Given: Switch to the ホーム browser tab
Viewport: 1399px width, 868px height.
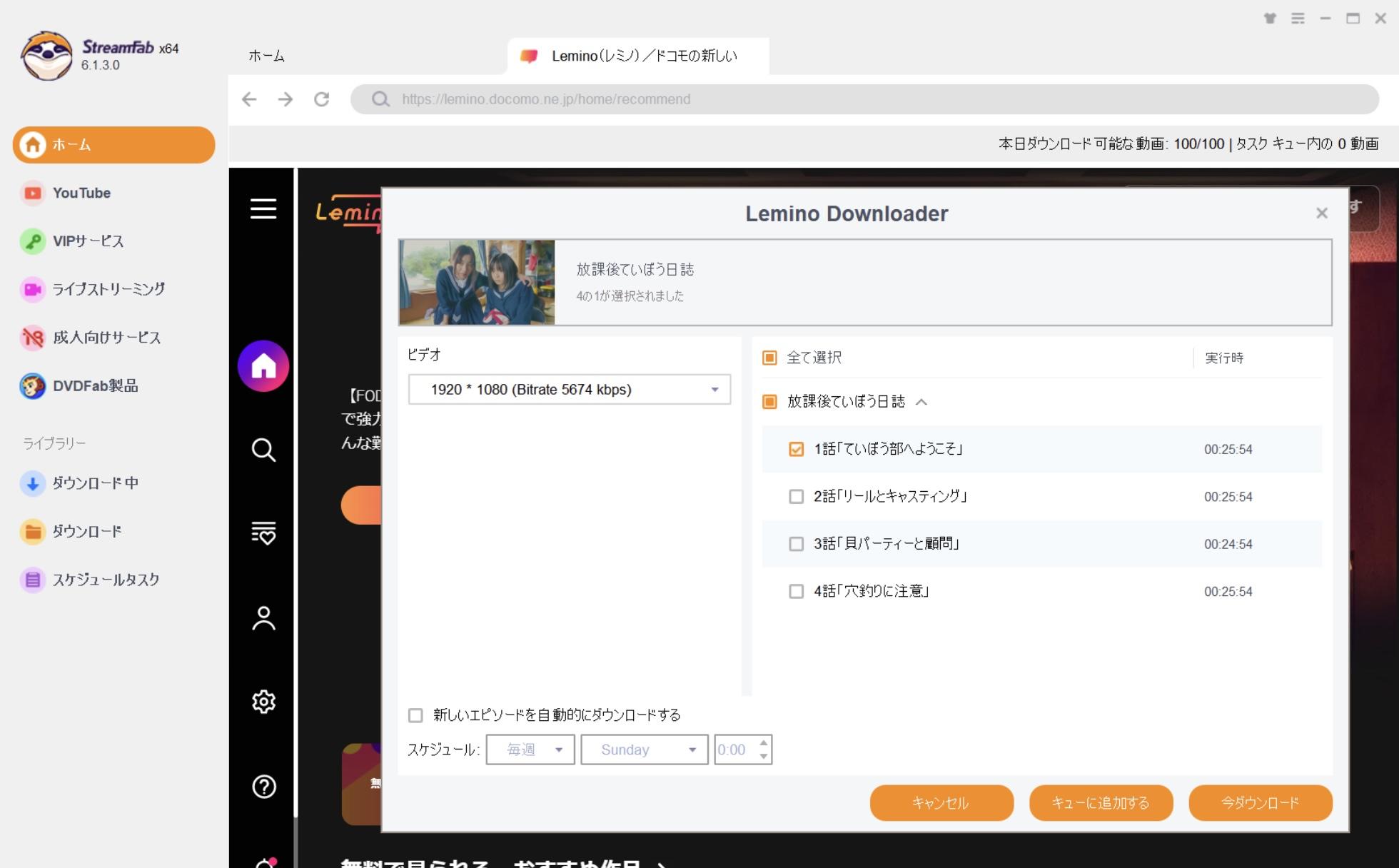Looking at the screenshot, I should pyautogui.click(x=266, y=56).
